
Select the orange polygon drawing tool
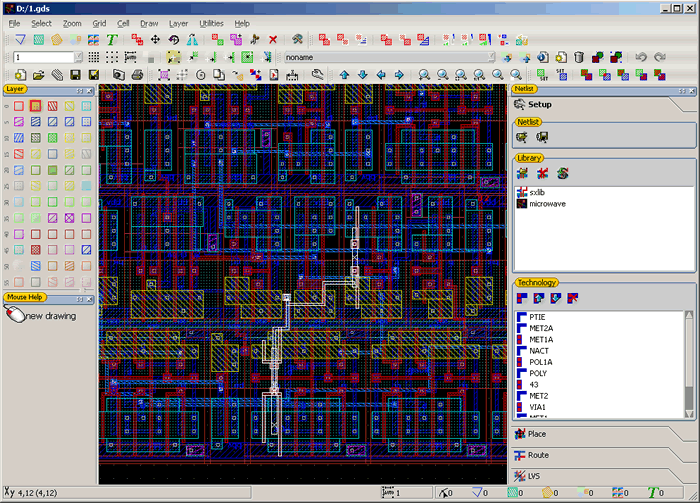(x=57, y=40)
